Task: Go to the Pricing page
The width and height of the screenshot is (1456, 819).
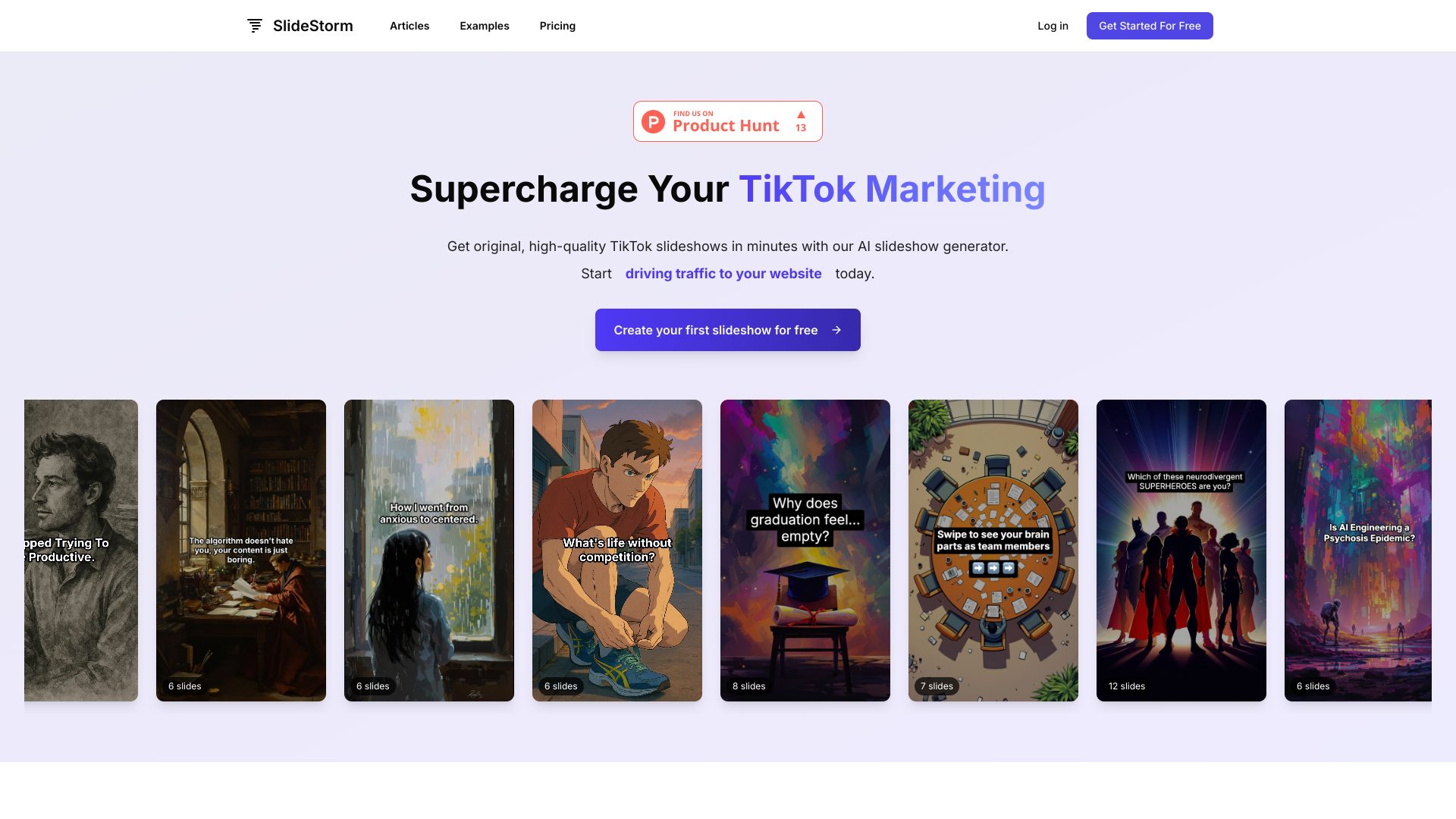Action: tap(557, 26)
